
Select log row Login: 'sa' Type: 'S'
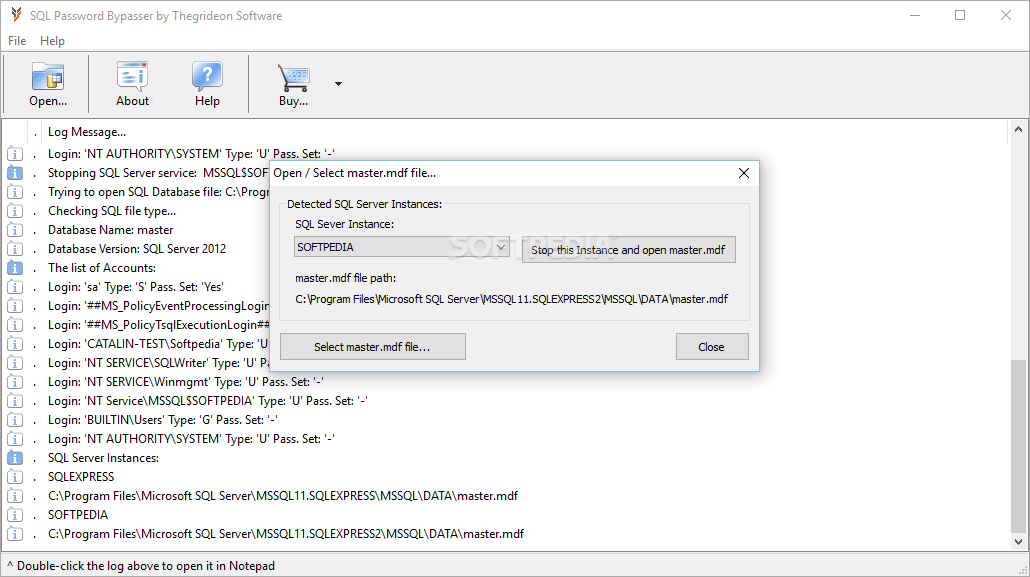click(135, 287)
